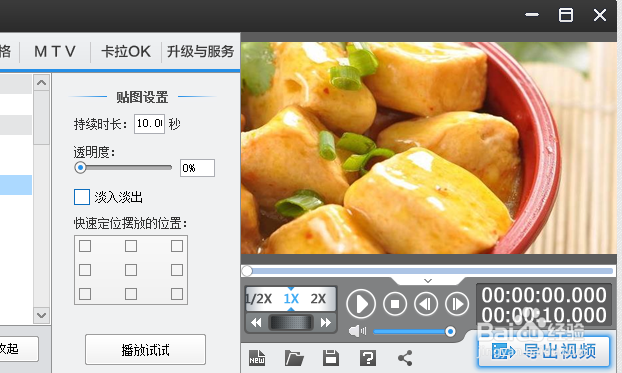Click the 00:00:10.000 total time display

click(x=544, y=315)
